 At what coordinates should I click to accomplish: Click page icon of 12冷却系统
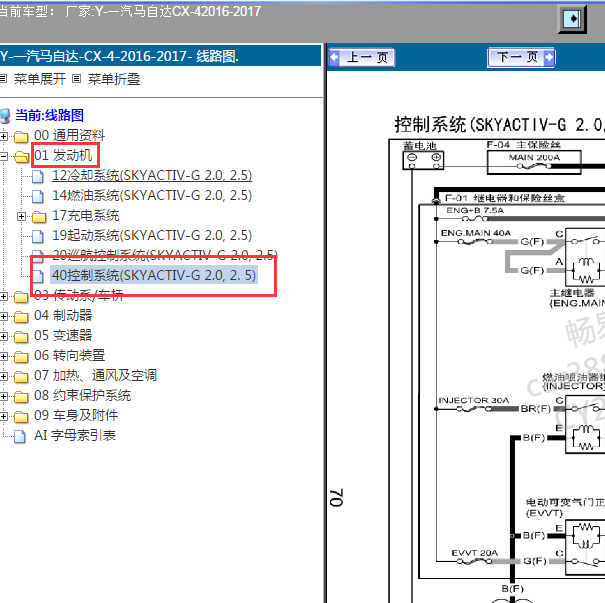(37, 176)
